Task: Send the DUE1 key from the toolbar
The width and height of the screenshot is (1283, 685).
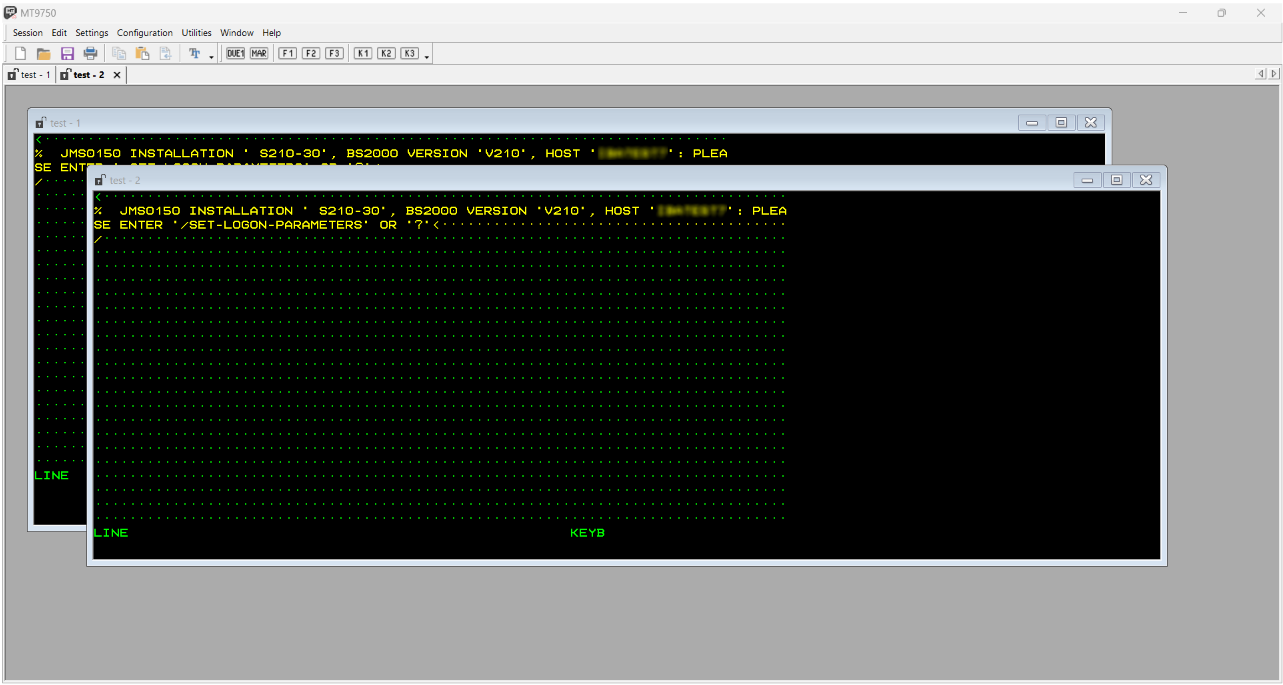Action: click(236, 53)
